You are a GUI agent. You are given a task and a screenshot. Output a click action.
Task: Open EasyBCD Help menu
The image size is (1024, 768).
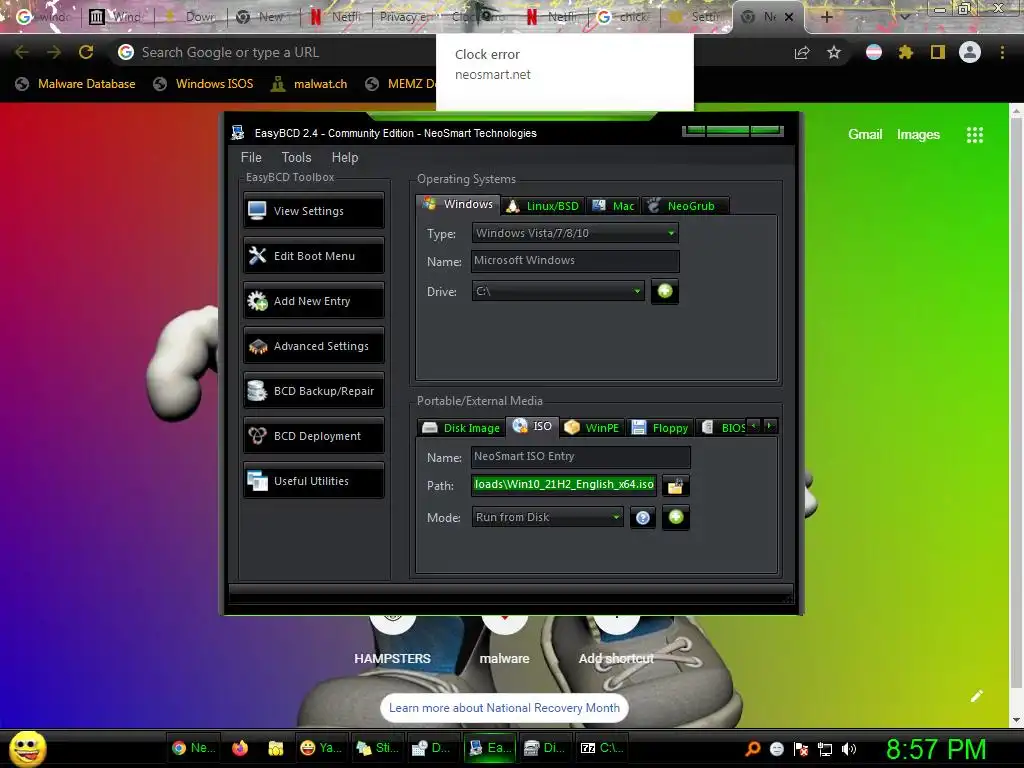[345, 157]
